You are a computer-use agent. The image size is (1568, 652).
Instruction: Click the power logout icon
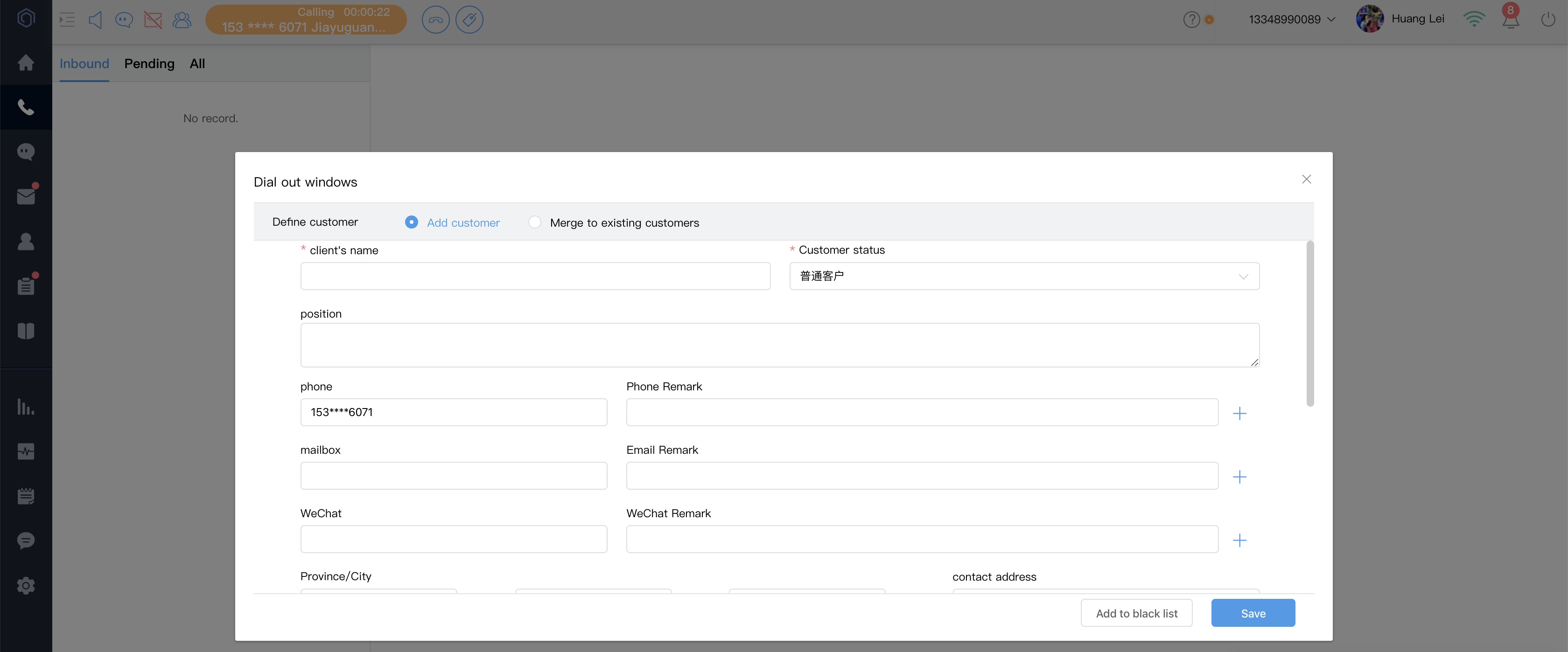click(1548, 20)
